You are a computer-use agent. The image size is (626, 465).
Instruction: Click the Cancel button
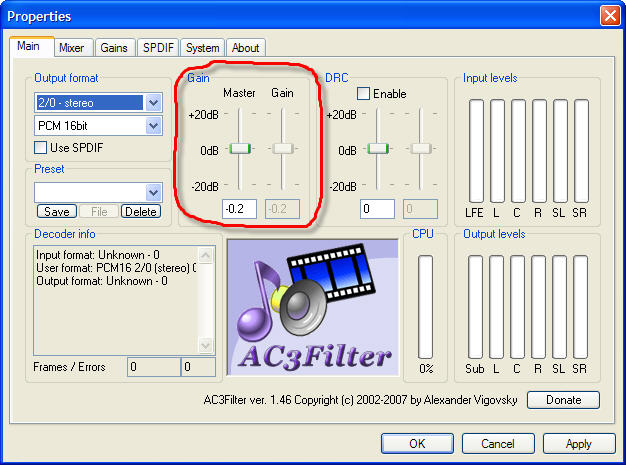coord(498,443)
